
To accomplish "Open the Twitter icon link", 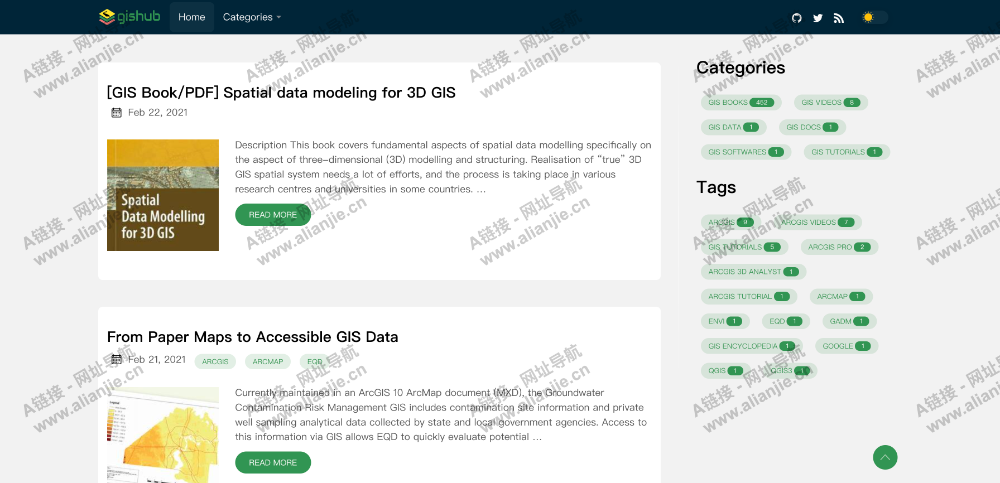I will (818, 18).
